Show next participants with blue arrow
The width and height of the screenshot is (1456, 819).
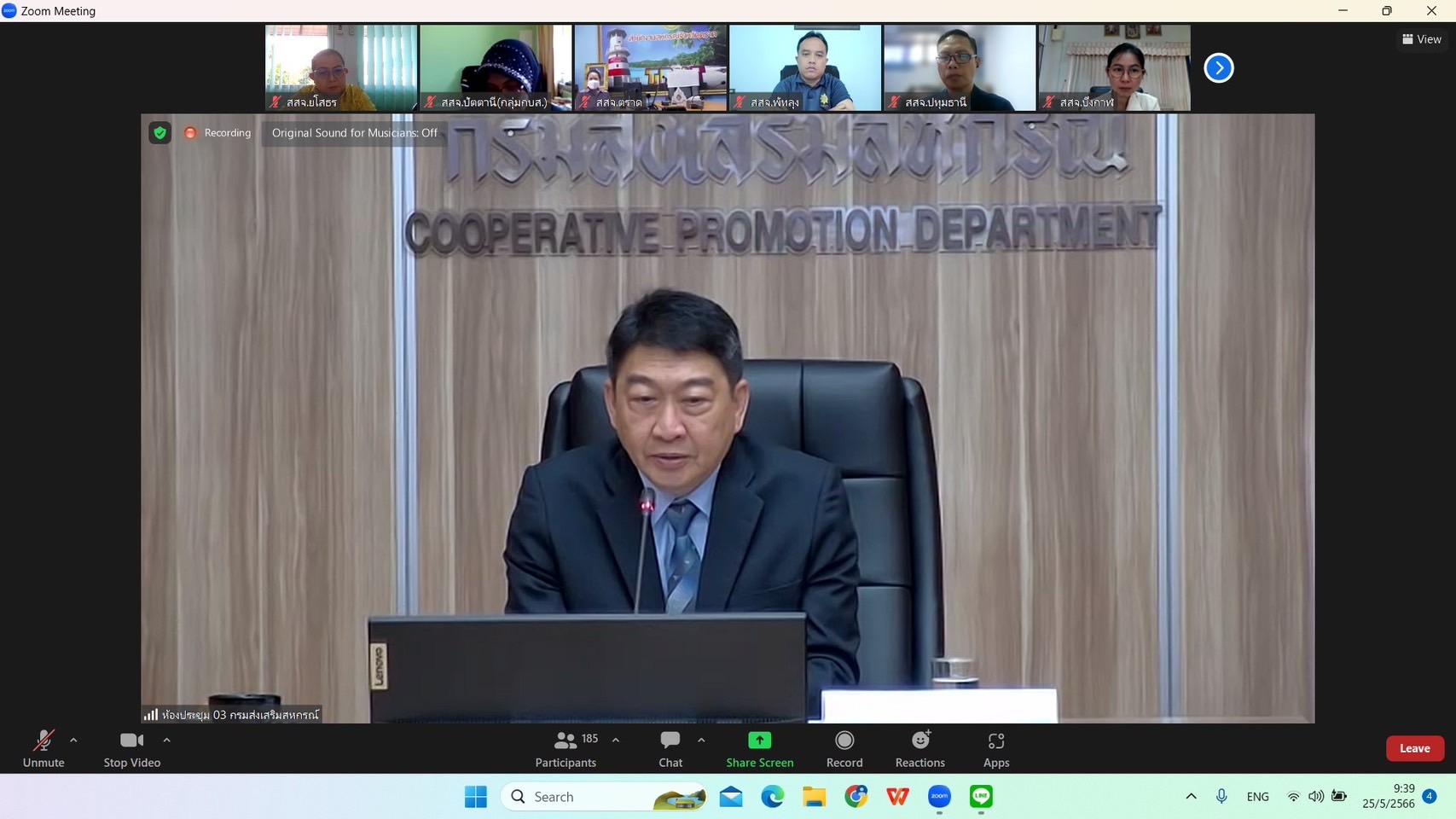pyautogui.click(x=1219, y=67)
